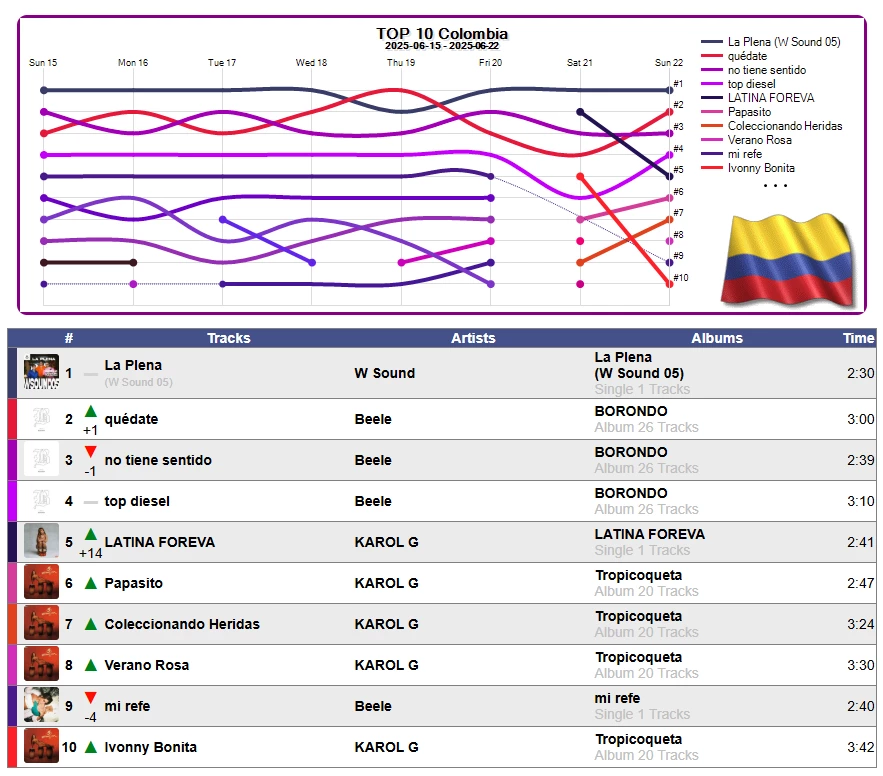Viewport: 883px width, 776px height.
Task: Open track title Coleccionando Heridas
Action: coord(182,624)
